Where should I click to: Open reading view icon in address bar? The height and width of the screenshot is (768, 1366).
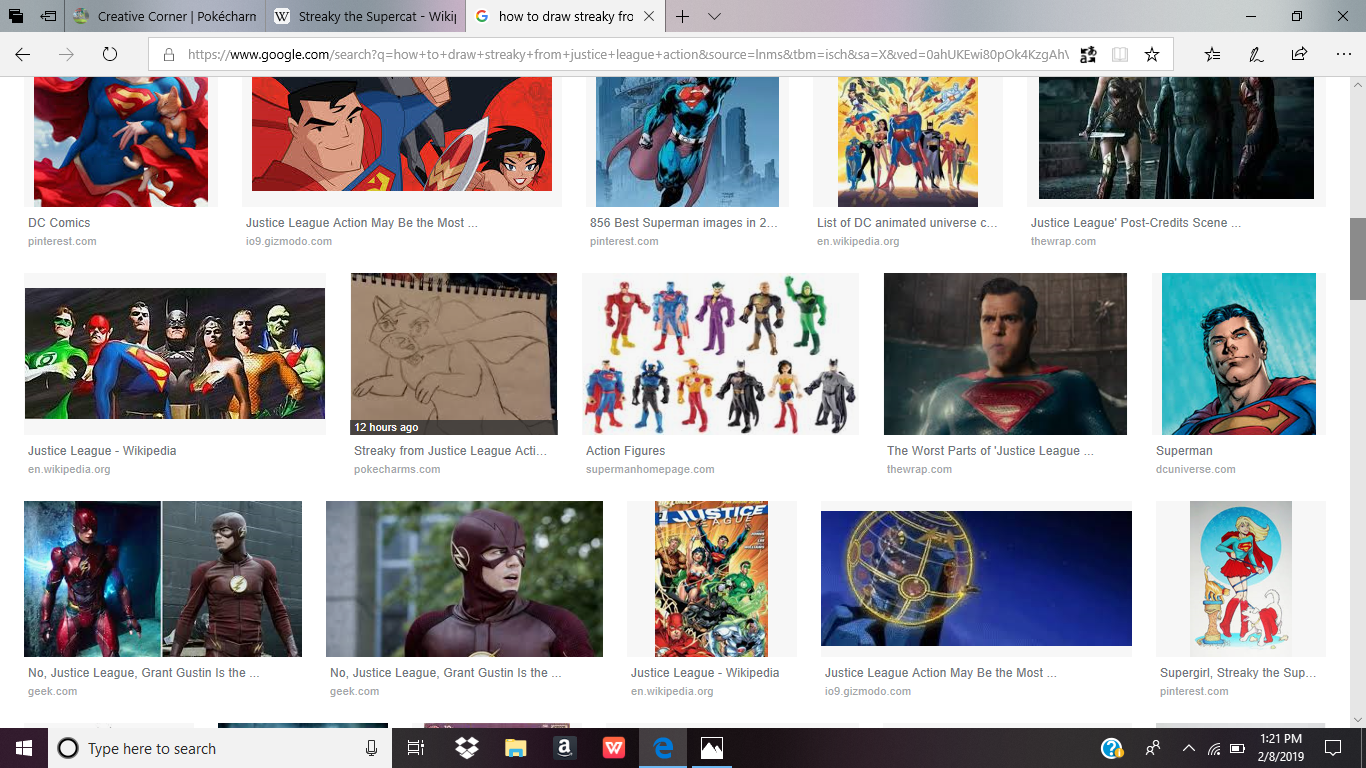pyautogui.click(x=1120, y=55)
